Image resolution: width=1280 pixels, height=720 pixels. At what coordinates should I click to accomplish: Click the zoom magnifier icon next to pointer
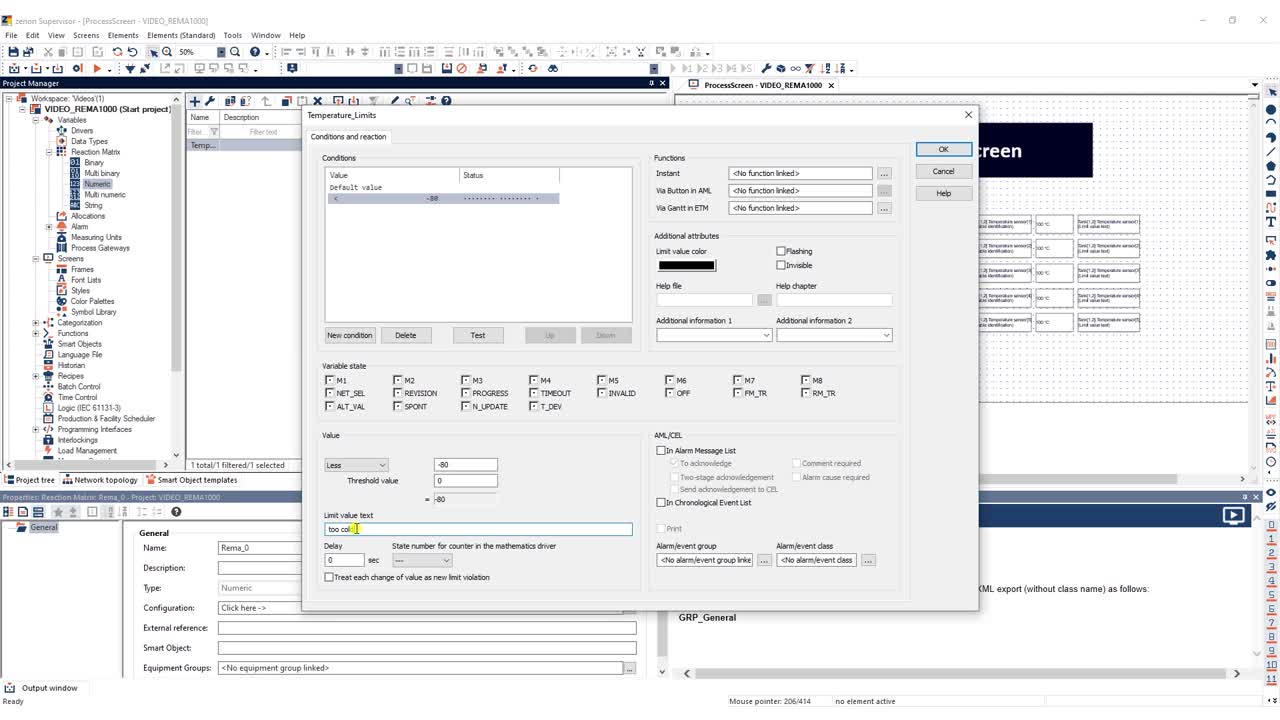pos(167,52)
